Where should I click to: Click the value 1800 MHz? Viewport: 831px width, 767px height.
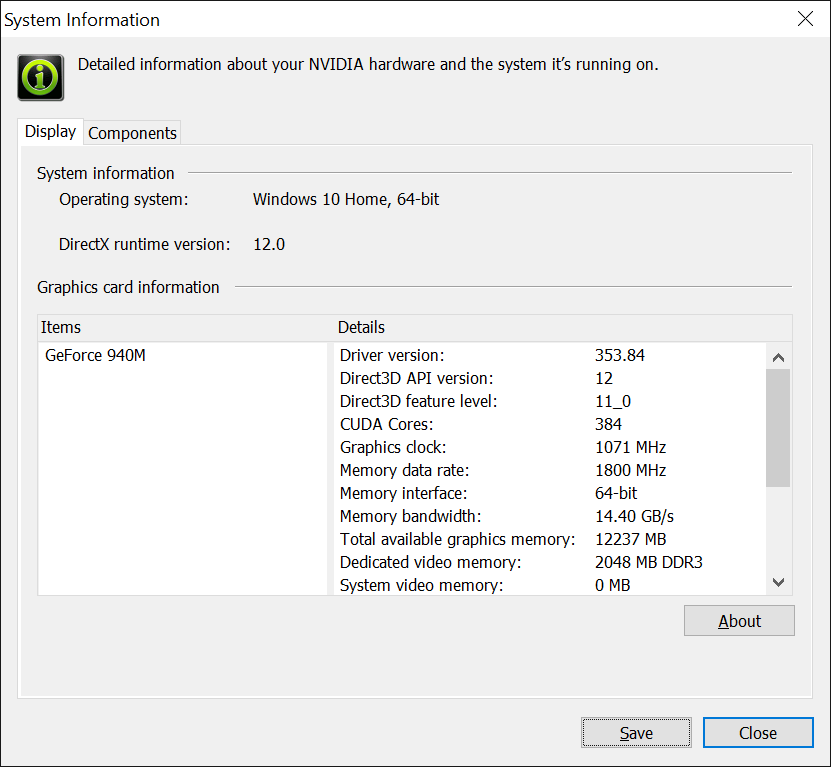[630, 470]
